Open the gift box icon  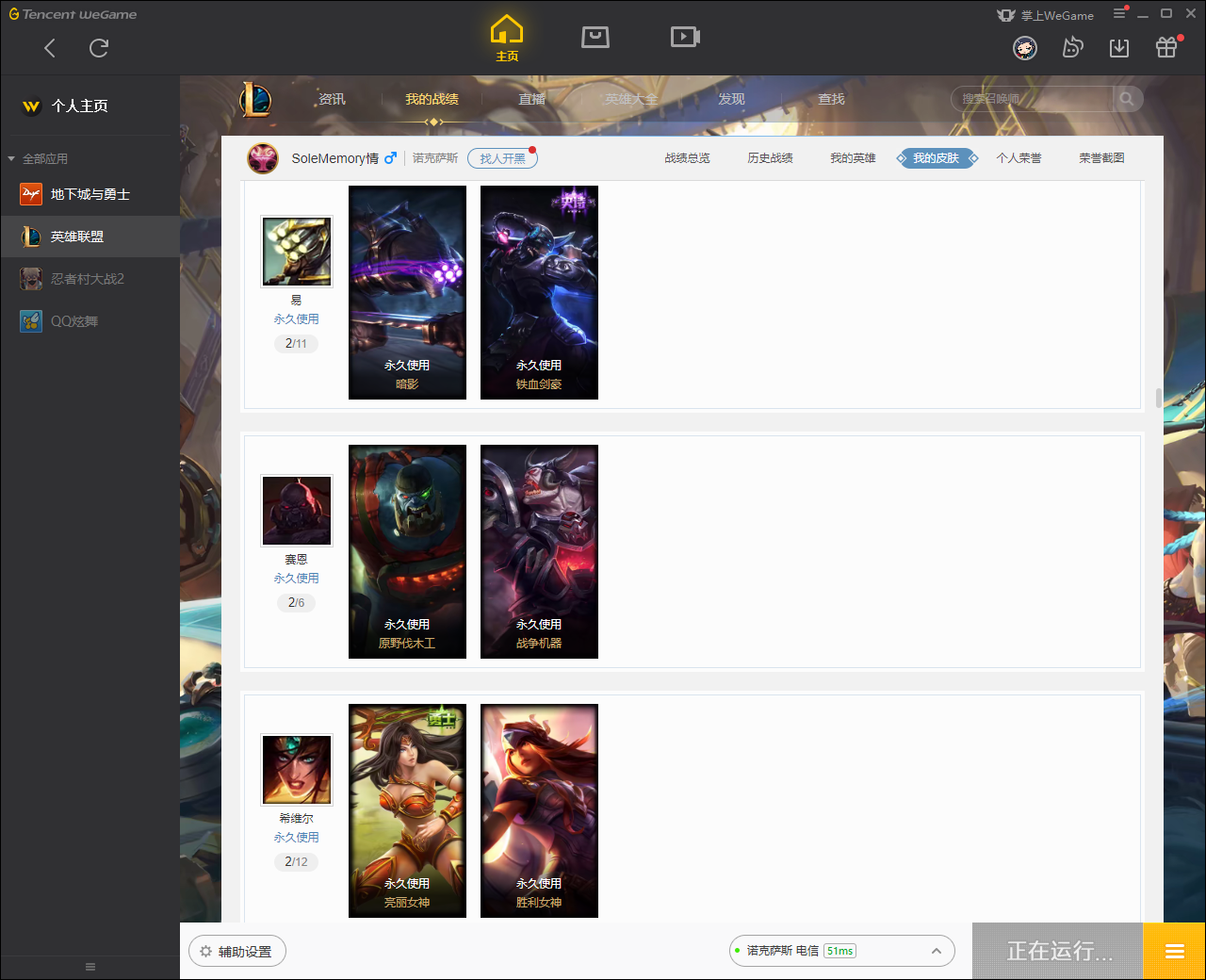point(1166,47)
